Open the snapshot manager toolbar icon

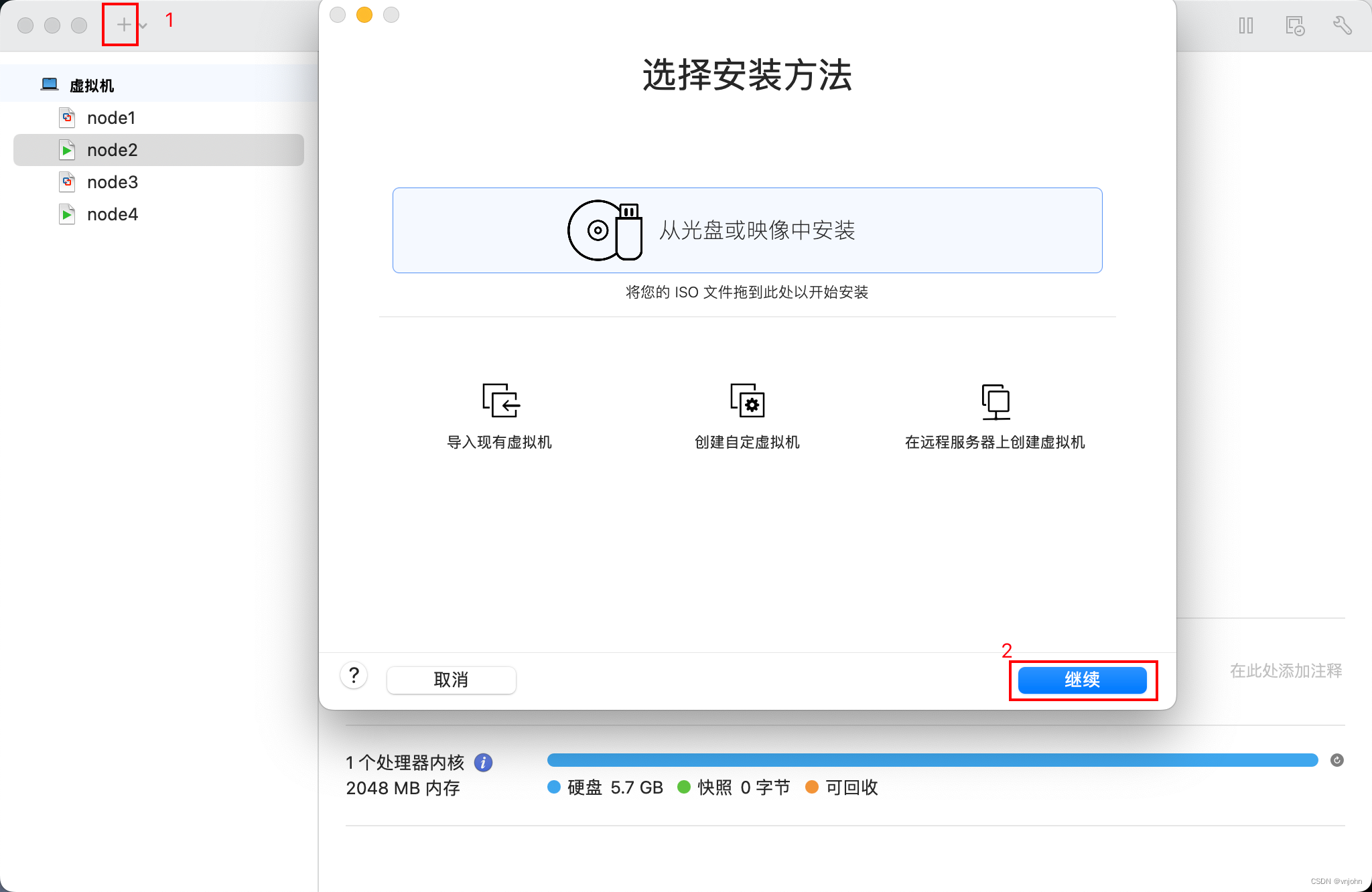click(1295, 25)
